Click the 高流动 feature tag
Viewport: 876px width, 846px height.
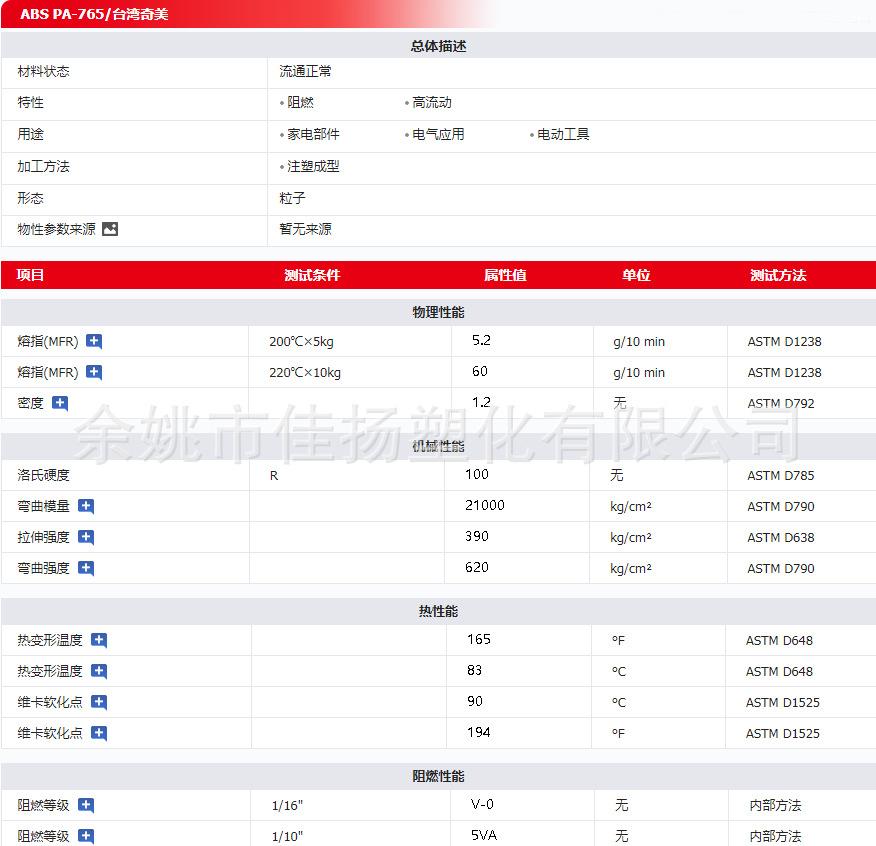tap(432, 103)
